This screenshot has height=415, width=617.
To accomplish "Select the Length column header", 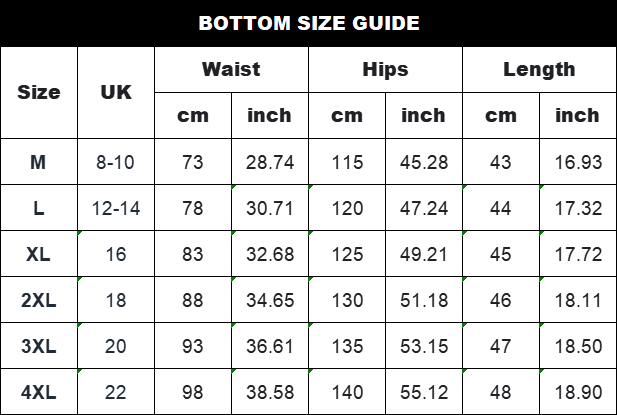I will (539, 69).
